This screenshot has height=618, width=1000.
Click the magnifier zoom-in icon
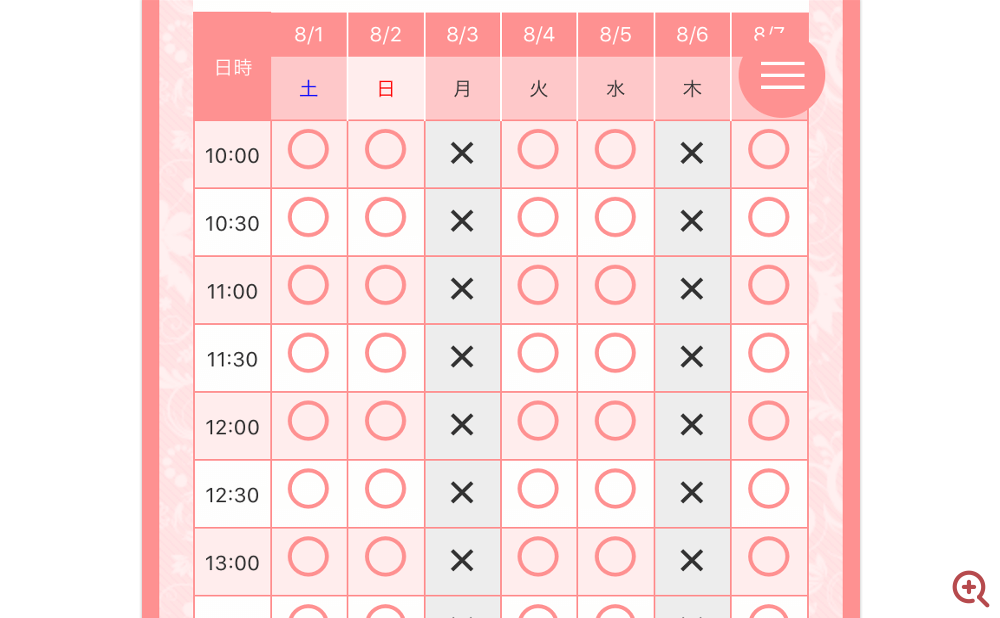[971, 588]
